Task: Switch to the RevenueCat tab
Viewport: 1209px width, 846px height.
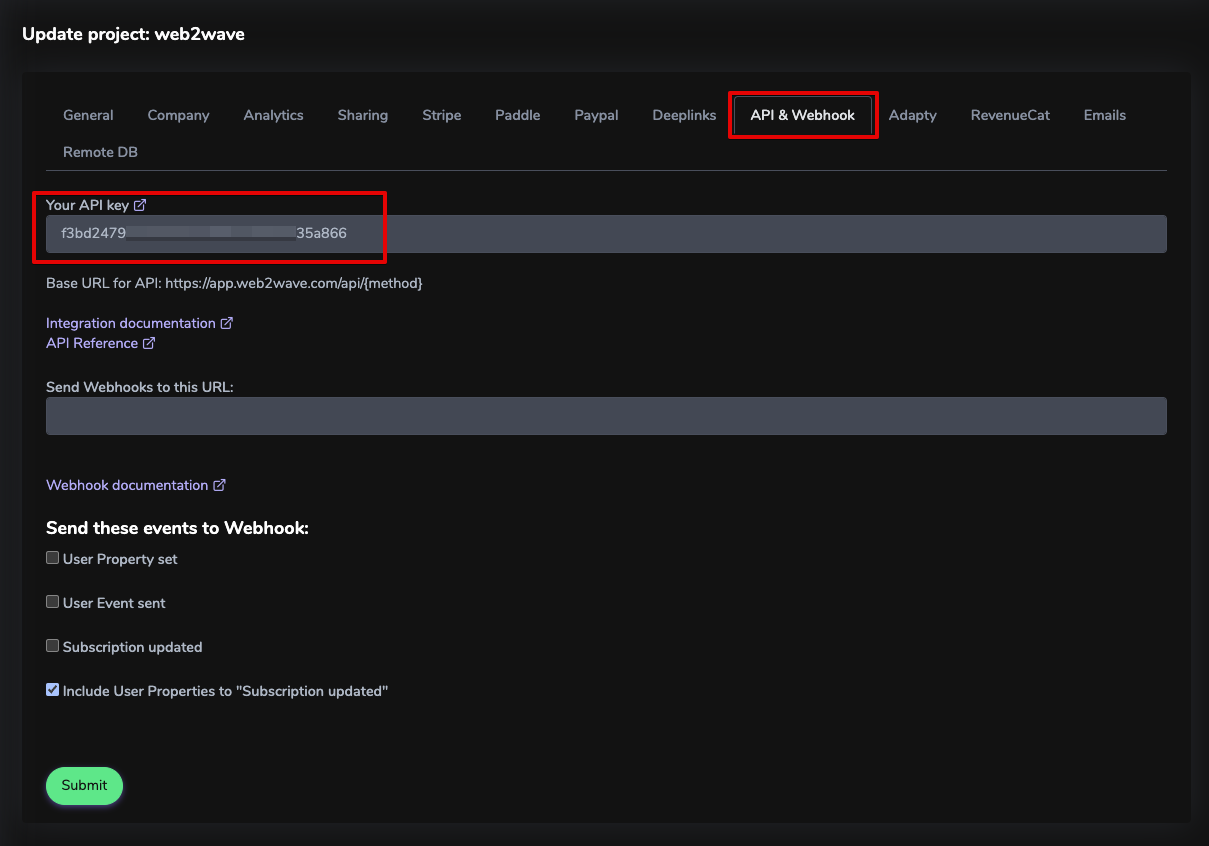Action: point(1010,115)
